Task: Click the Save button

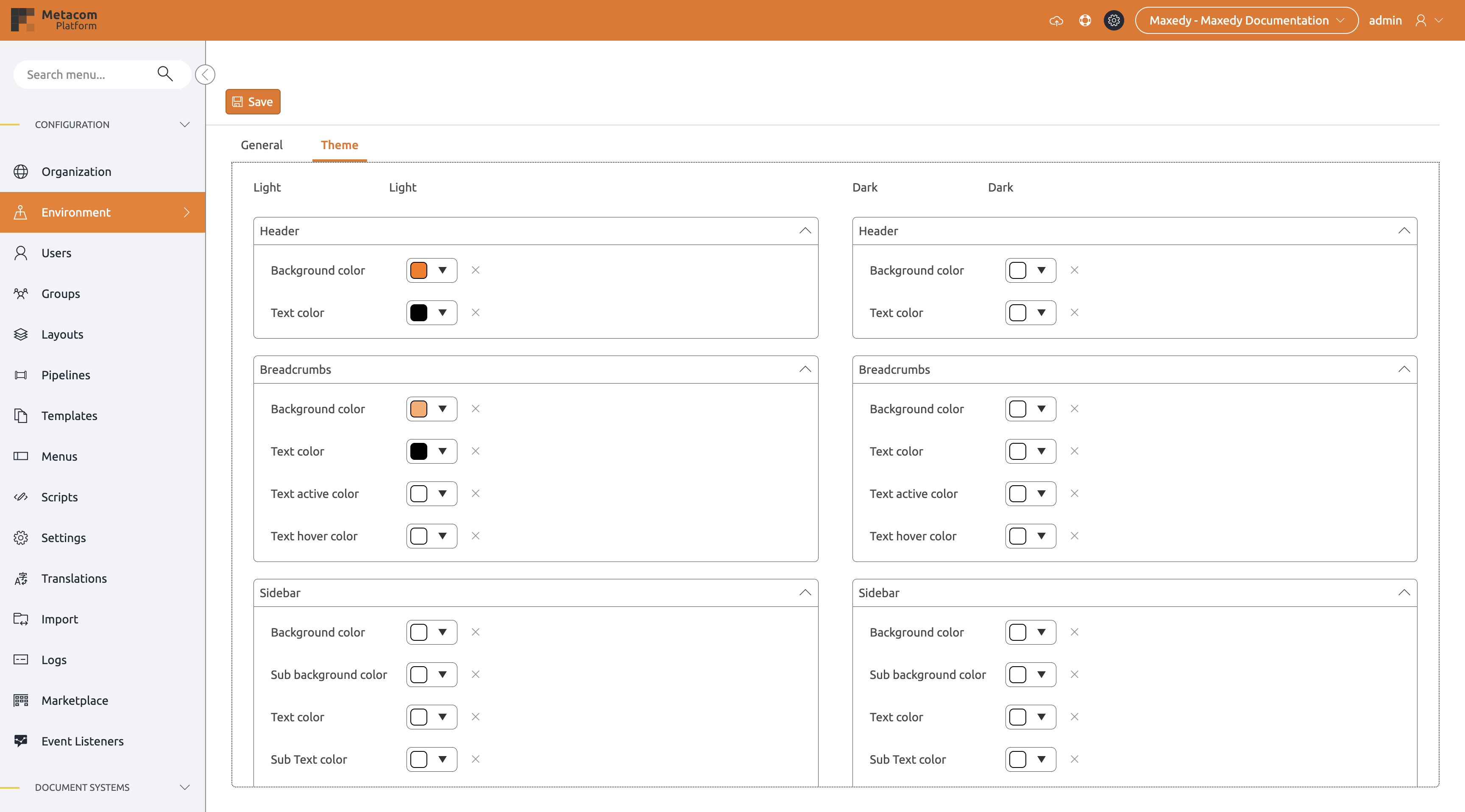Action: [253, 101]
